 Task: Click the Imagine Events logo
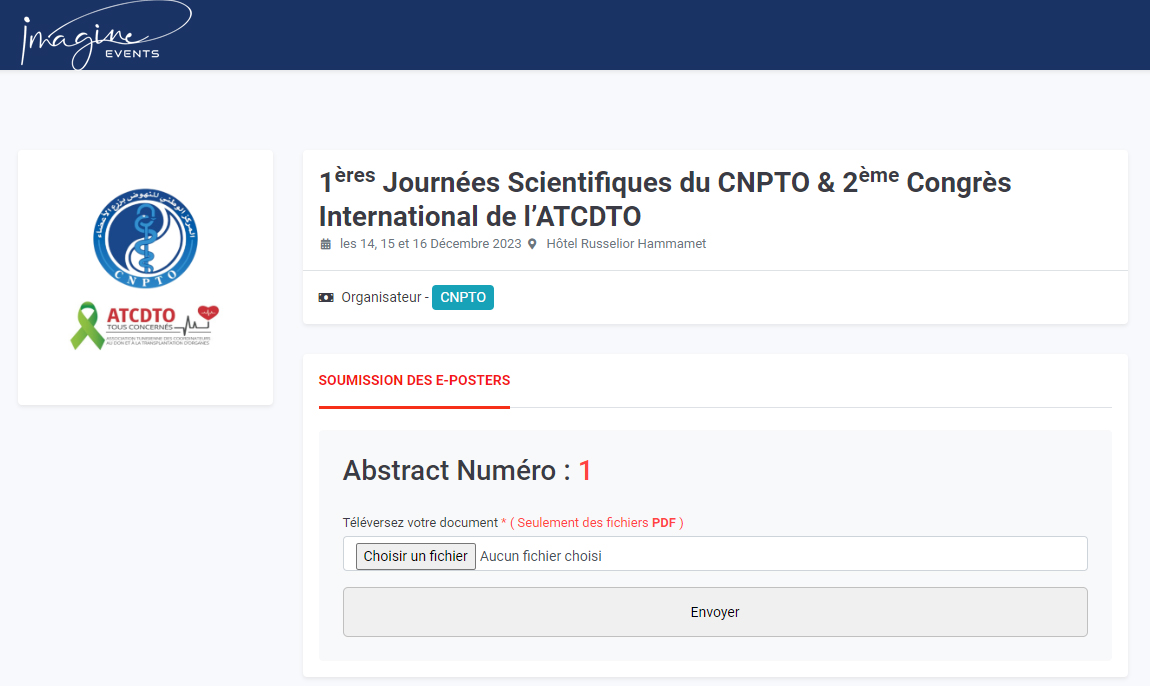(106, 35)
